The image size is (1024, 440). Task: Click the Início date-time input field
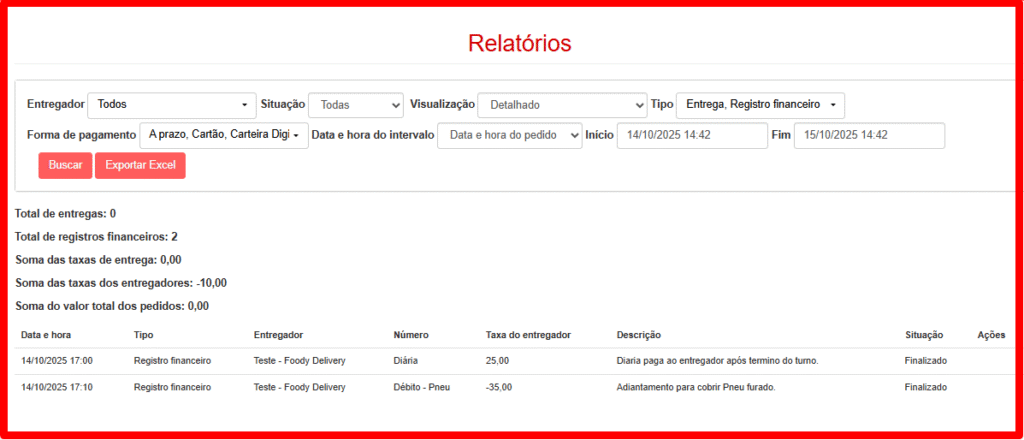click(x=691, y=135)
